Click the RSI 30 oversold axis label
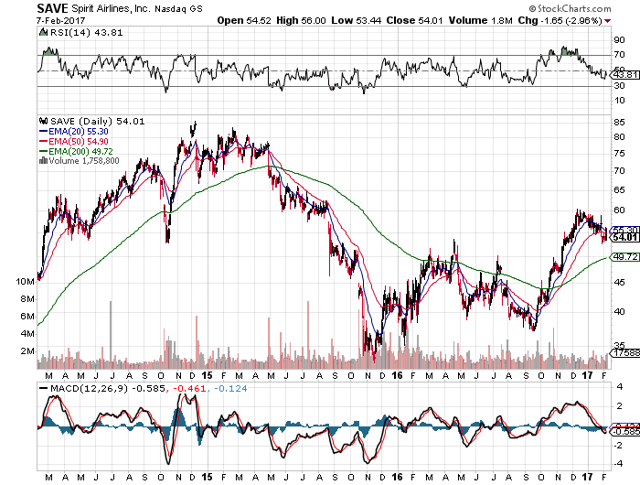 tap(619, 86)
